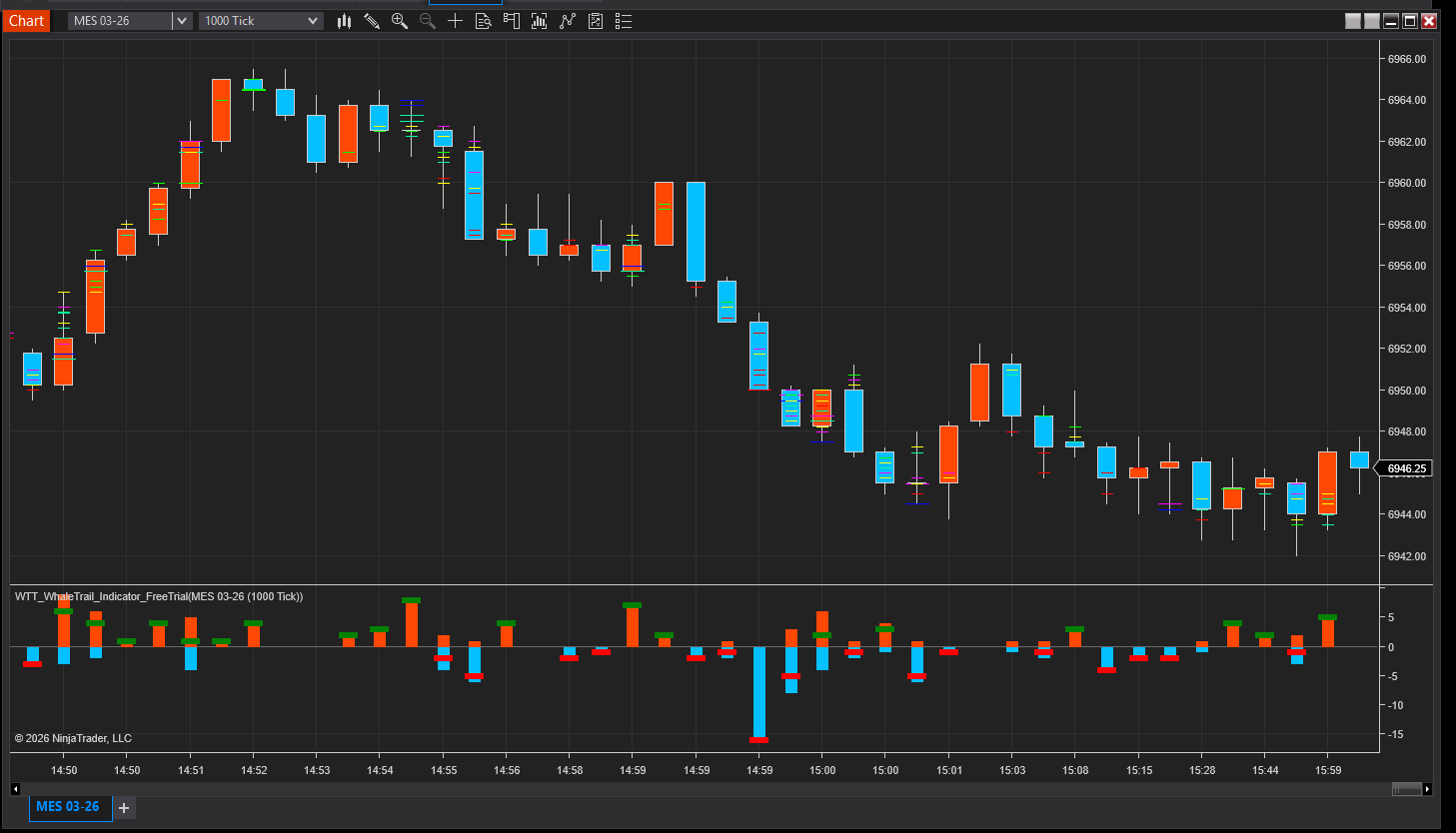This screenshot has width=1456, height=833.
Task: Open the 1000 Tick interval dropdown
Action: 261,21
